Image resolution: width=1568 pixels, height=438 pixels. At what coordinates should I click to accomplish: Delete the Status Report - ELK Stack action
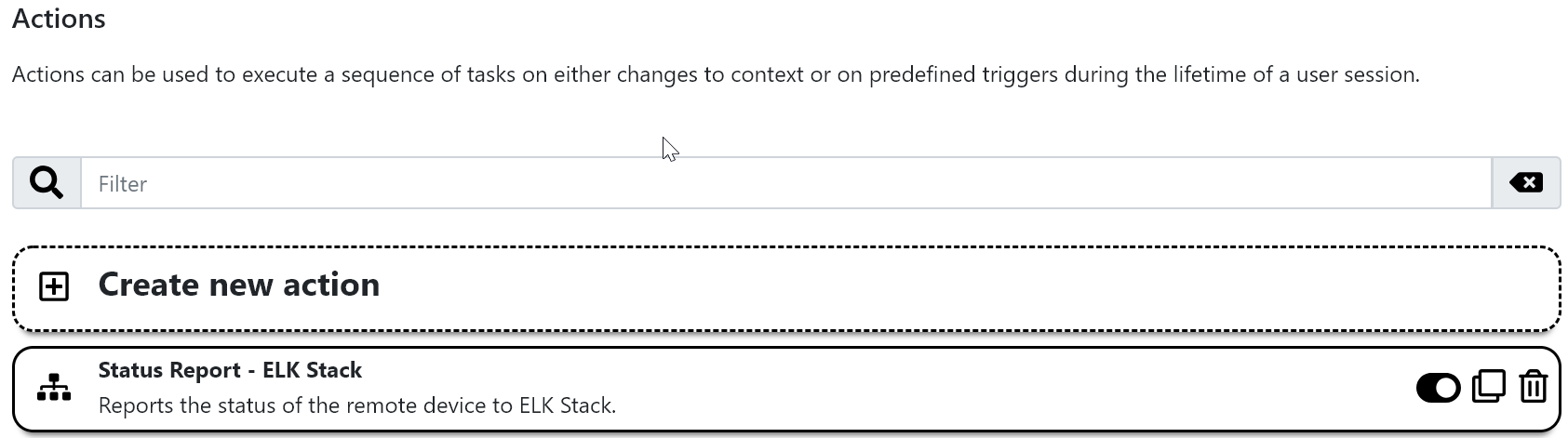[1533, 387]
